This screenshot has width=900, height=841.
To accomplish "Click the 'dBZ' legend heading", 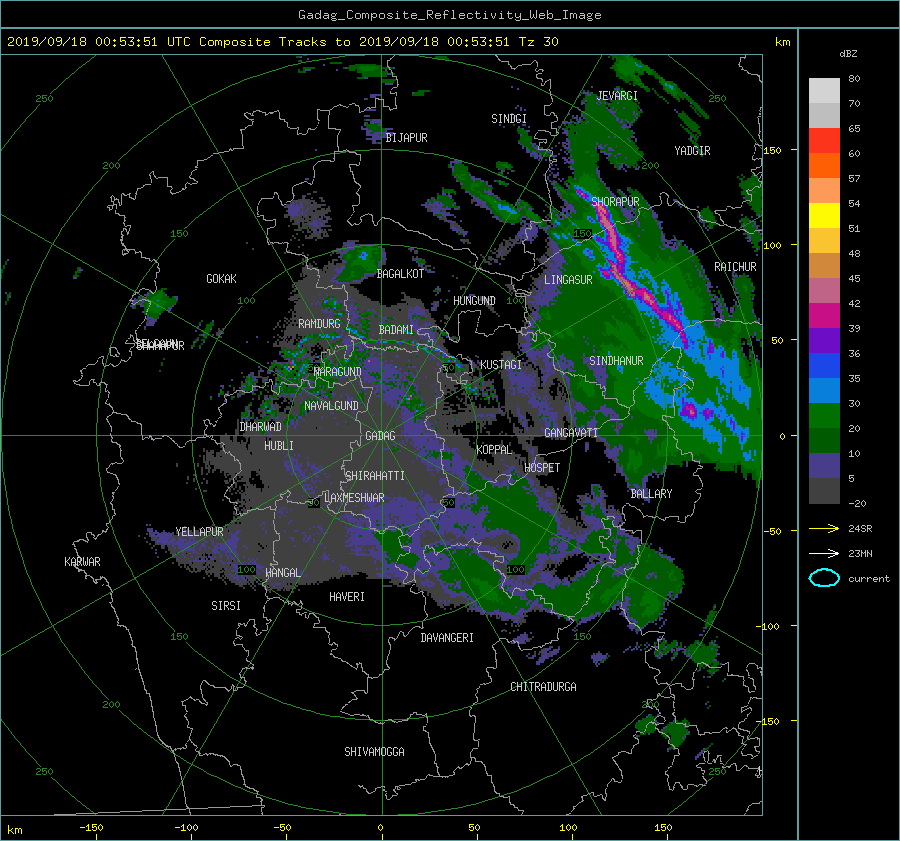I will 848,54.
